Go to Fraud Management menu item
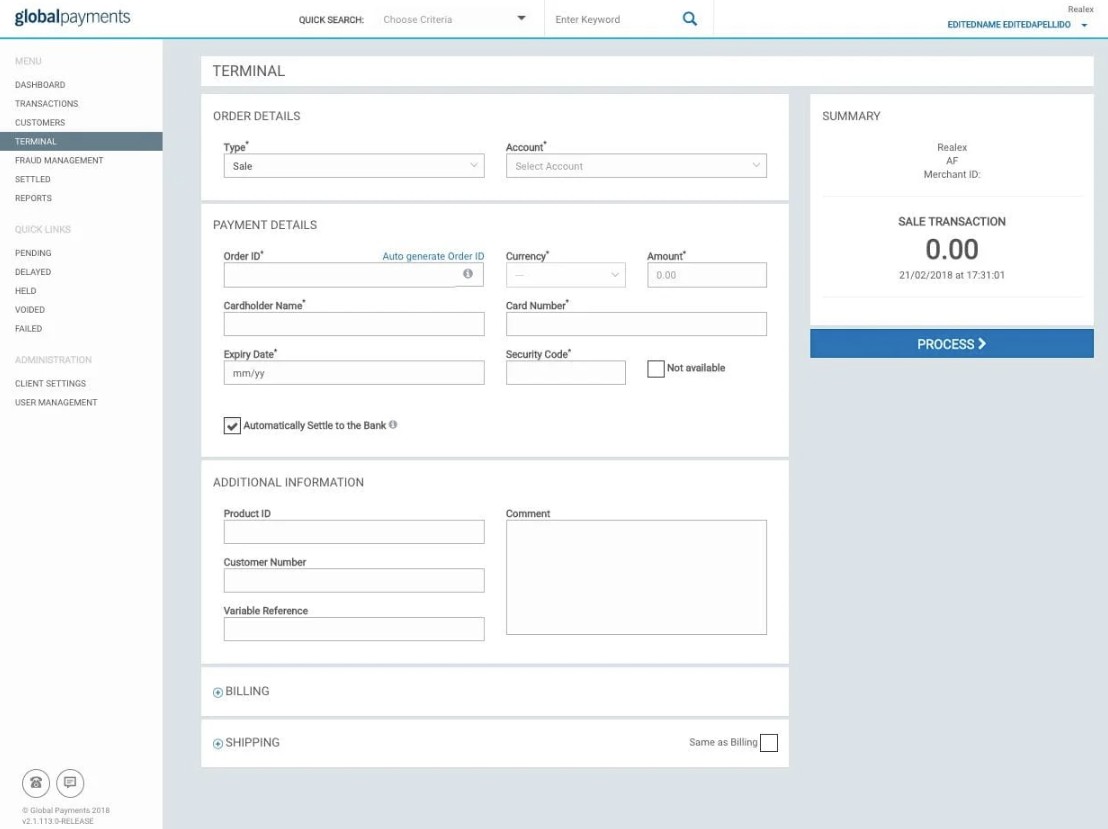 [59, 160]
